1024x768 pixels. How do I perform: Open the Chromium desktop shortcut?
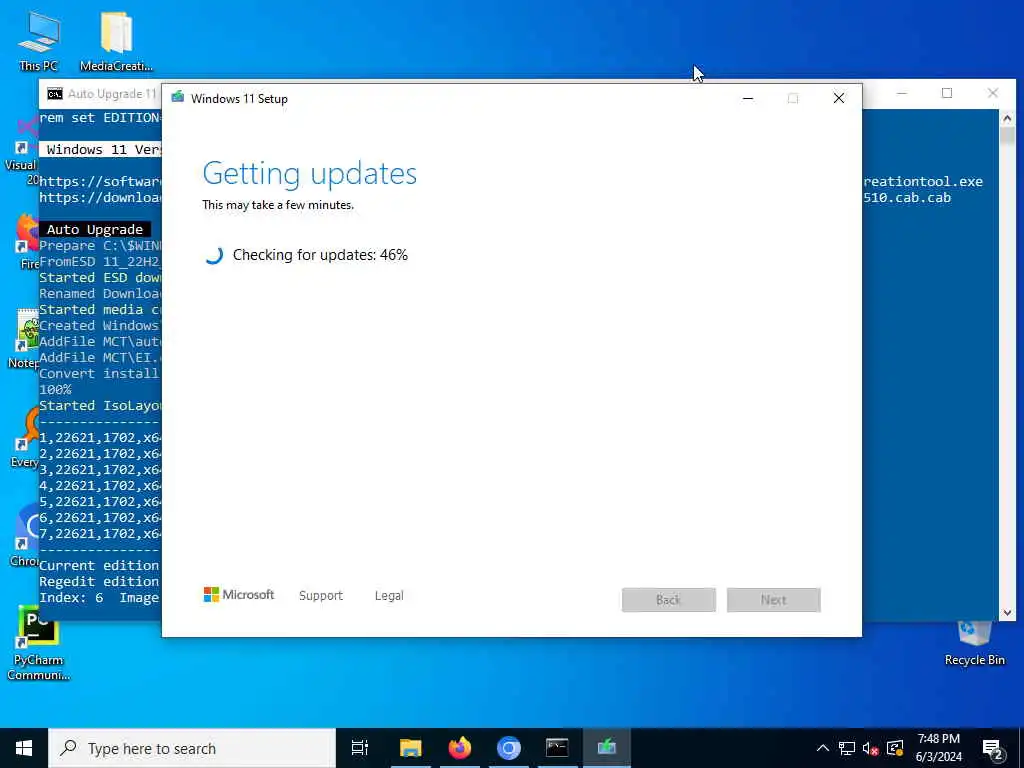(25, 536)
